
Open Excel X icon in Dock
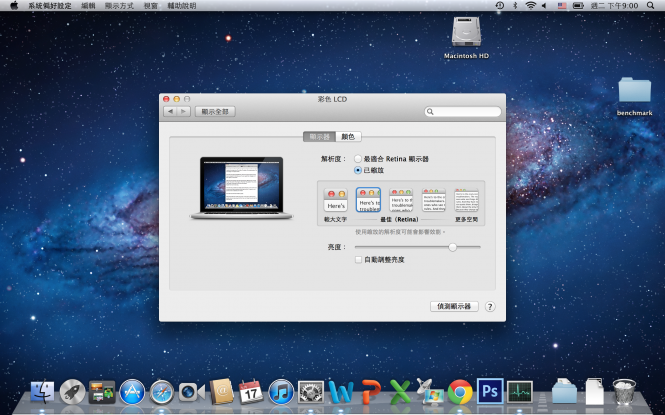[400, 392]
